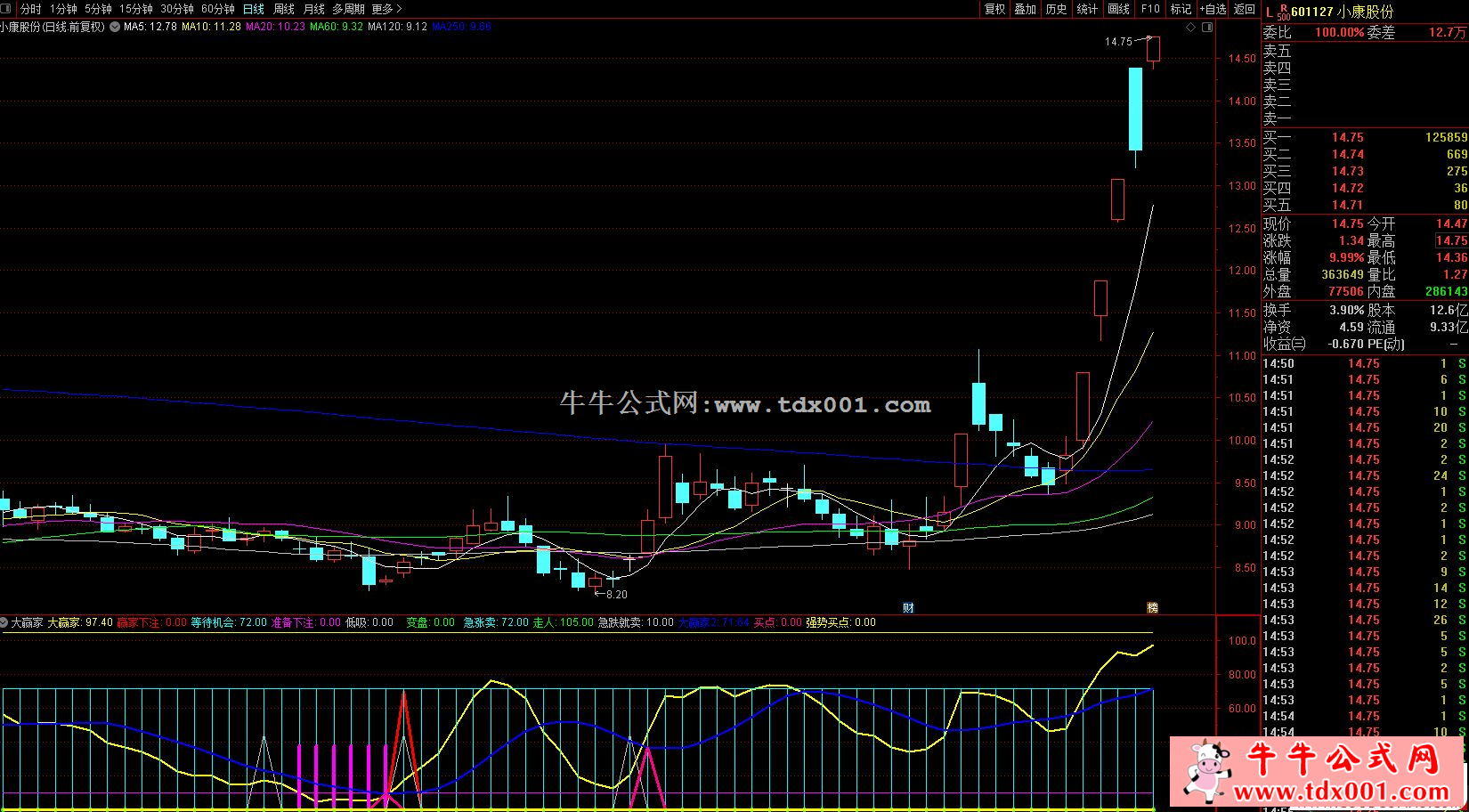The image size is (1469, 812).
Task: Click the diamond icon above chart
Action: (x=1191, y=27)
